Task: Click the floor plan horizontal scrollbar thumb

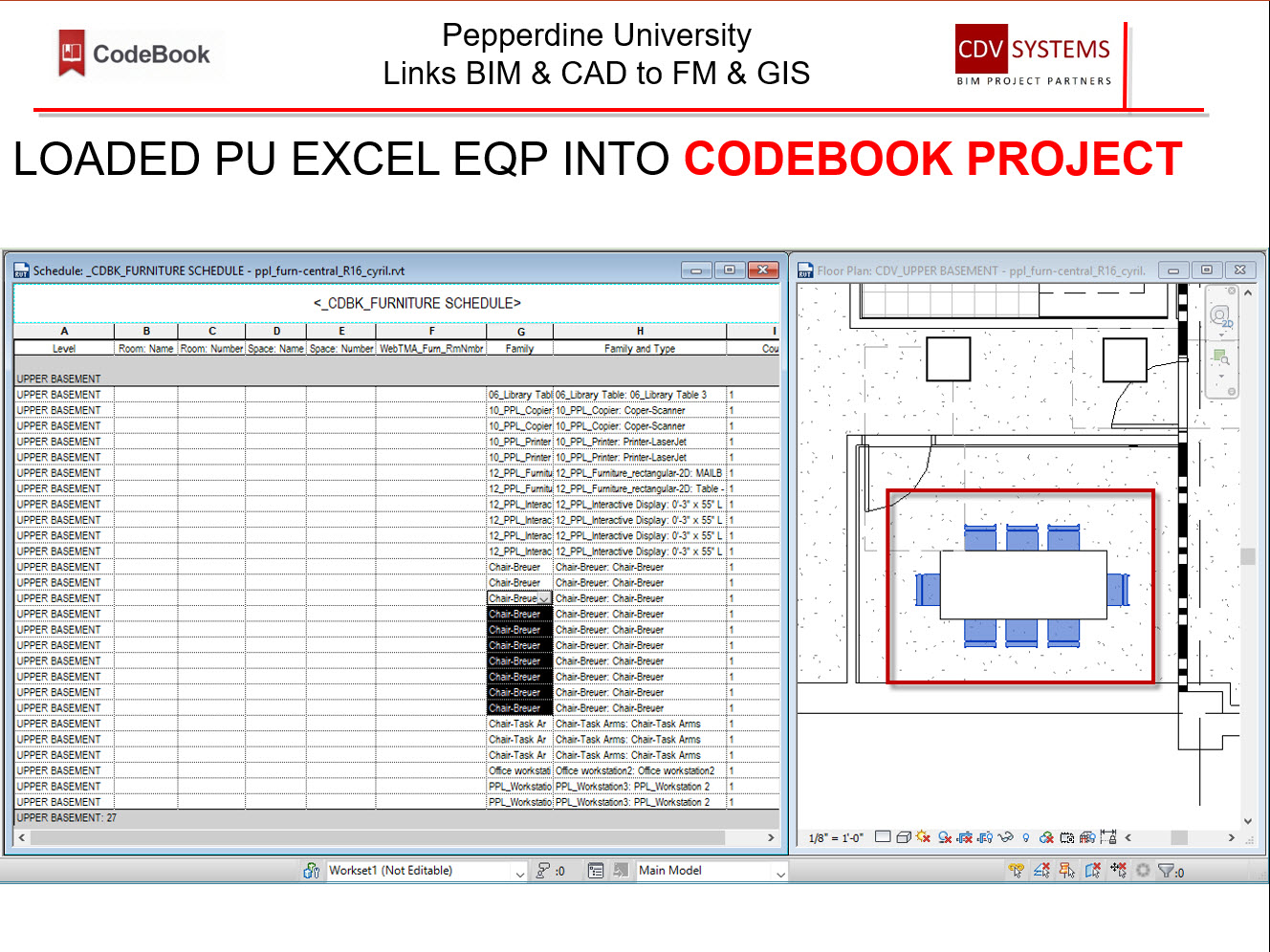Action: [1179, 837]
